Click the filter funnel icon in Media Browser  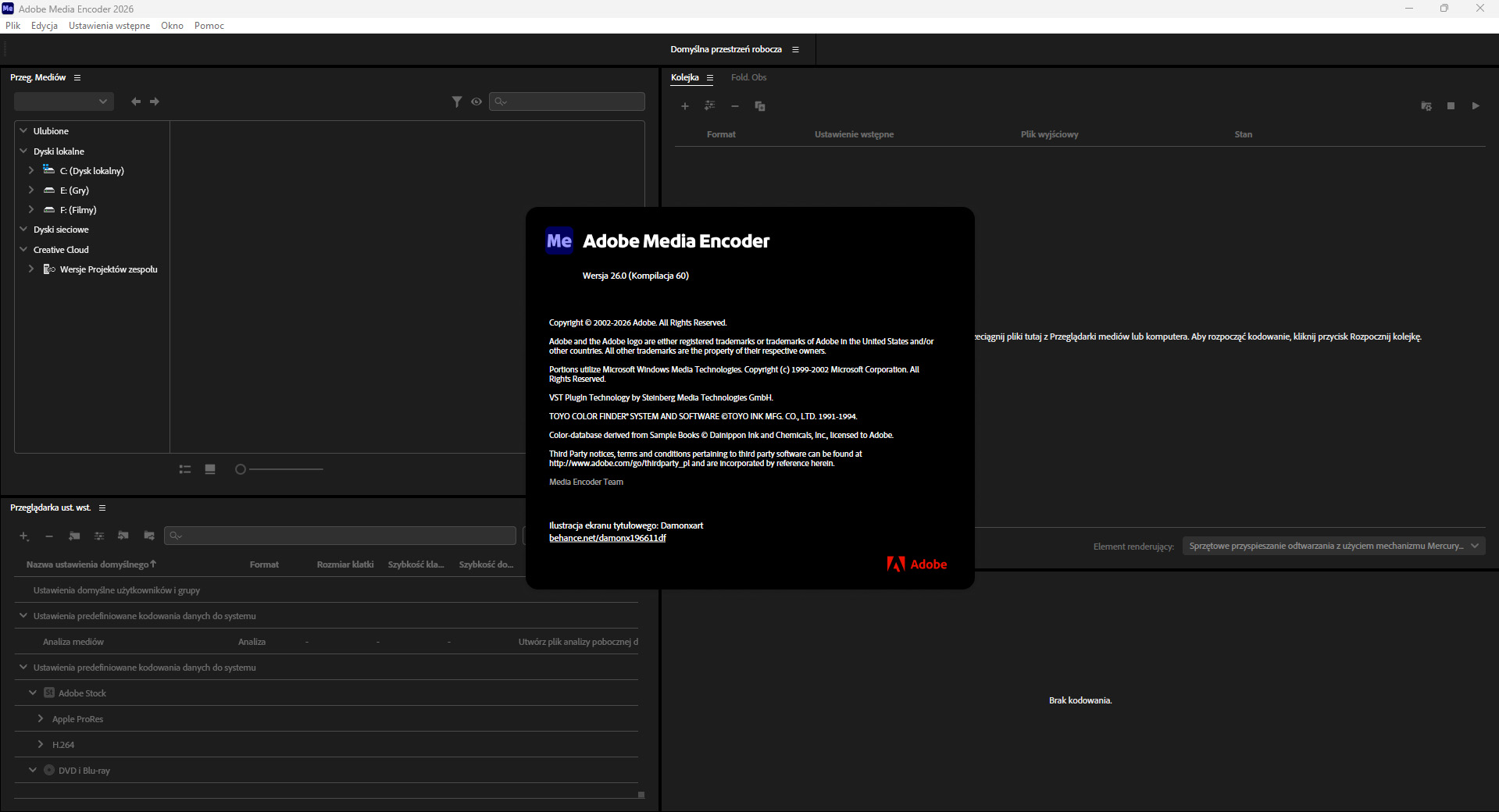point(457,101)
